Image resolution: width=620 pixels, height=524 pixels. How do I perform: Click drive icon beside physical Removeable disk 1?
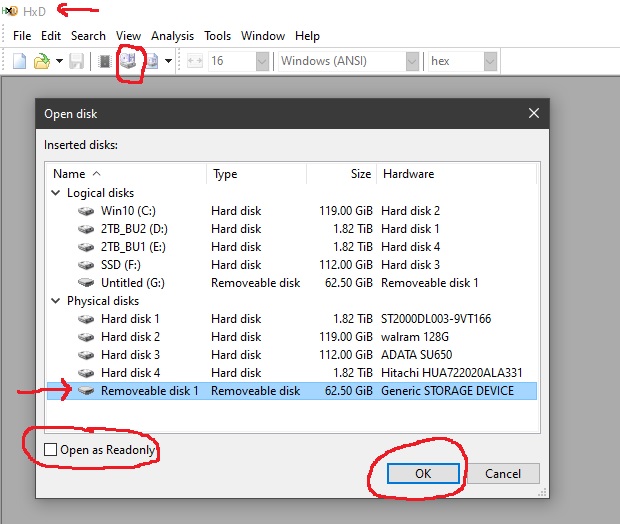pos(86,391)
